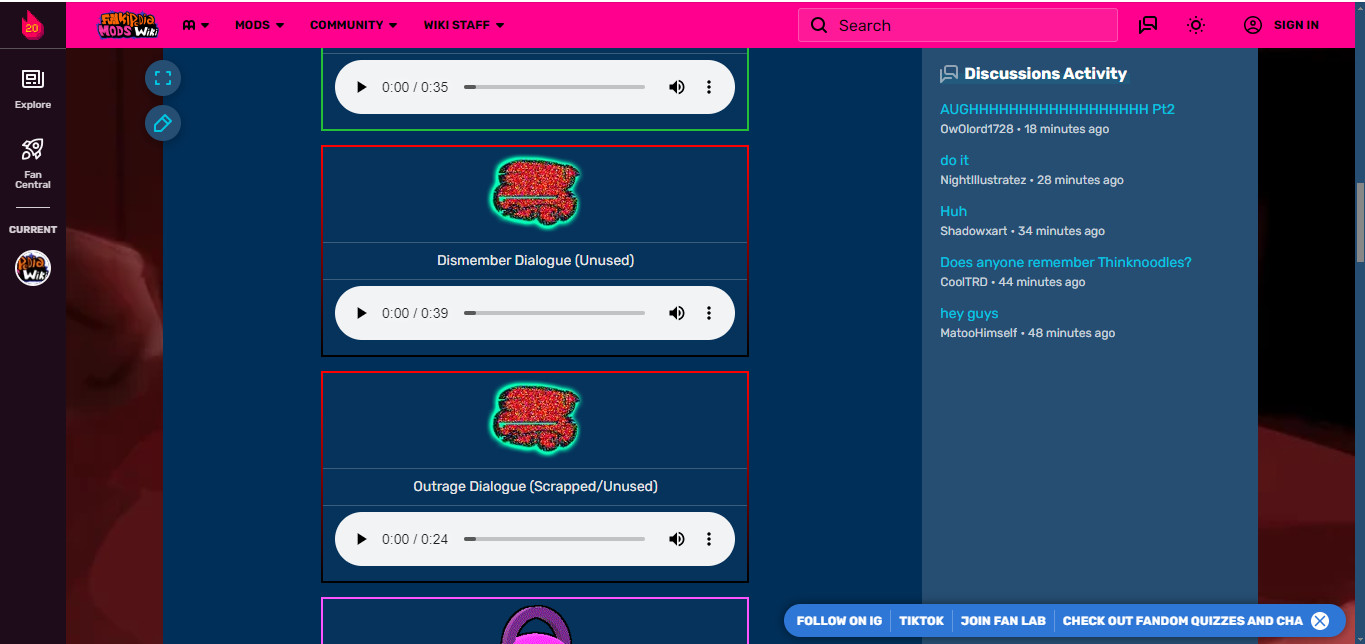Click 'MatooHimself • 48 minutes ago' text
Image resolution: width=1365 pixels, height=644 pixels.
[1027, 333]
